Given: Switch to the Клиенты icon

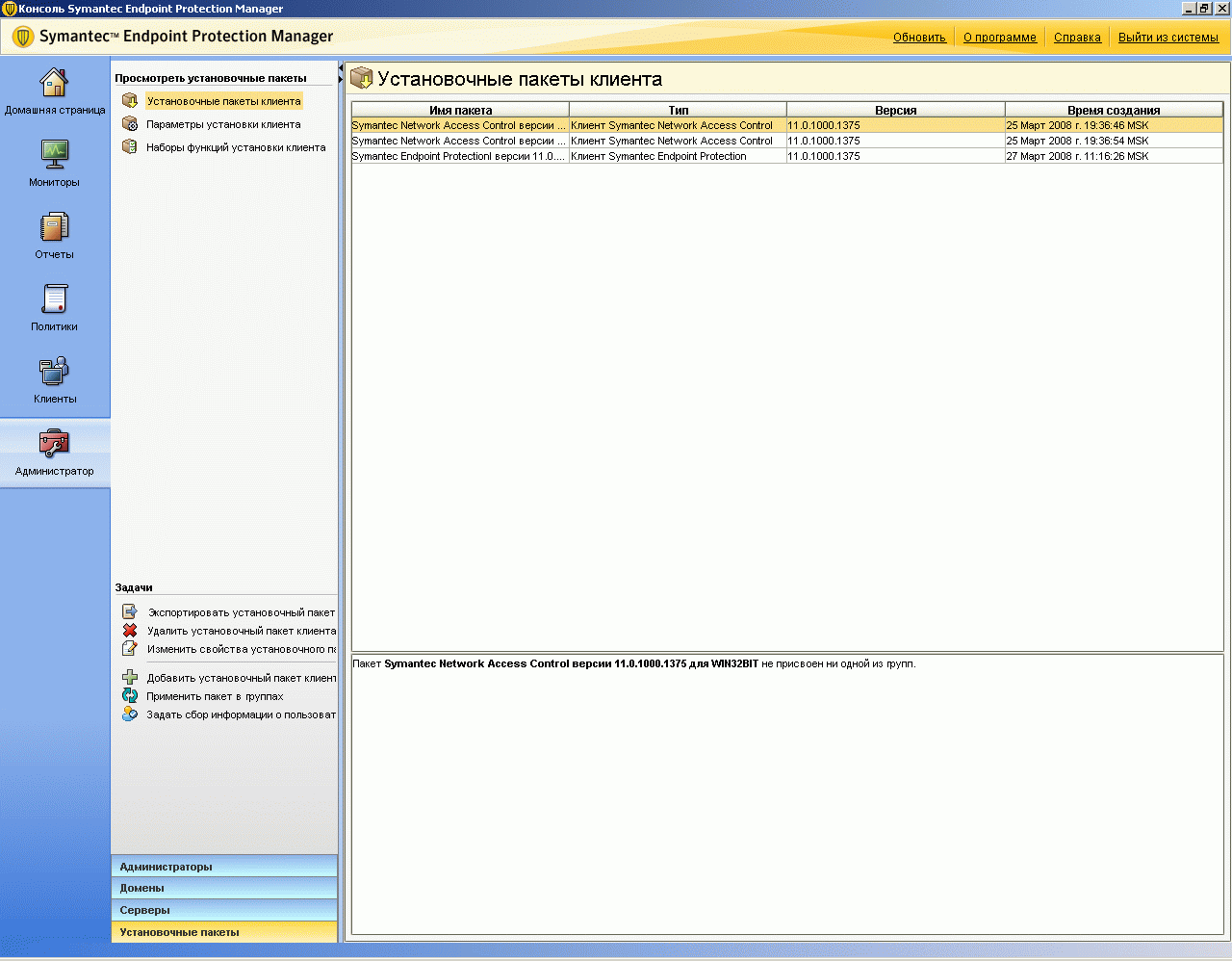Looking at the screenshot, I should pyautogui.click(x=54, y=371).
